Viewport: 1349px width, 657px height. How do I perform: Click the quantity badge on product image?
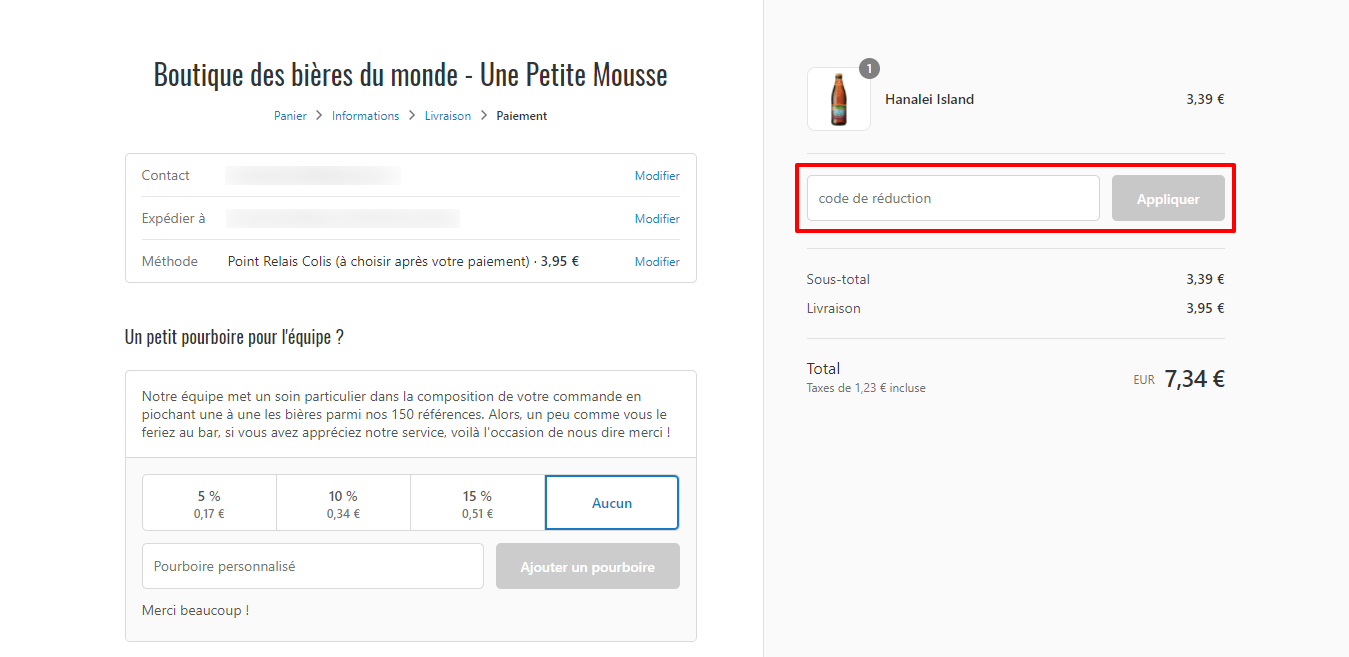[x=869, y=68]
